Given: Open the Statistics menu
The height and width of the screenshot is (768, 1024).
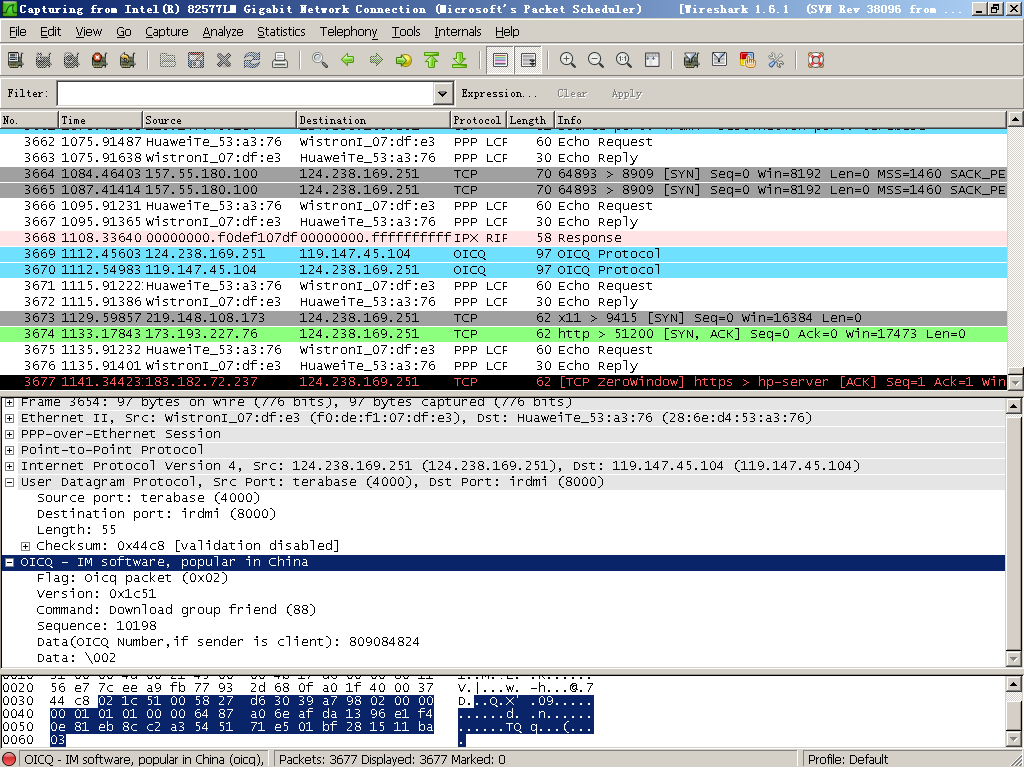Looking at the screenshot, I should 281,31.
